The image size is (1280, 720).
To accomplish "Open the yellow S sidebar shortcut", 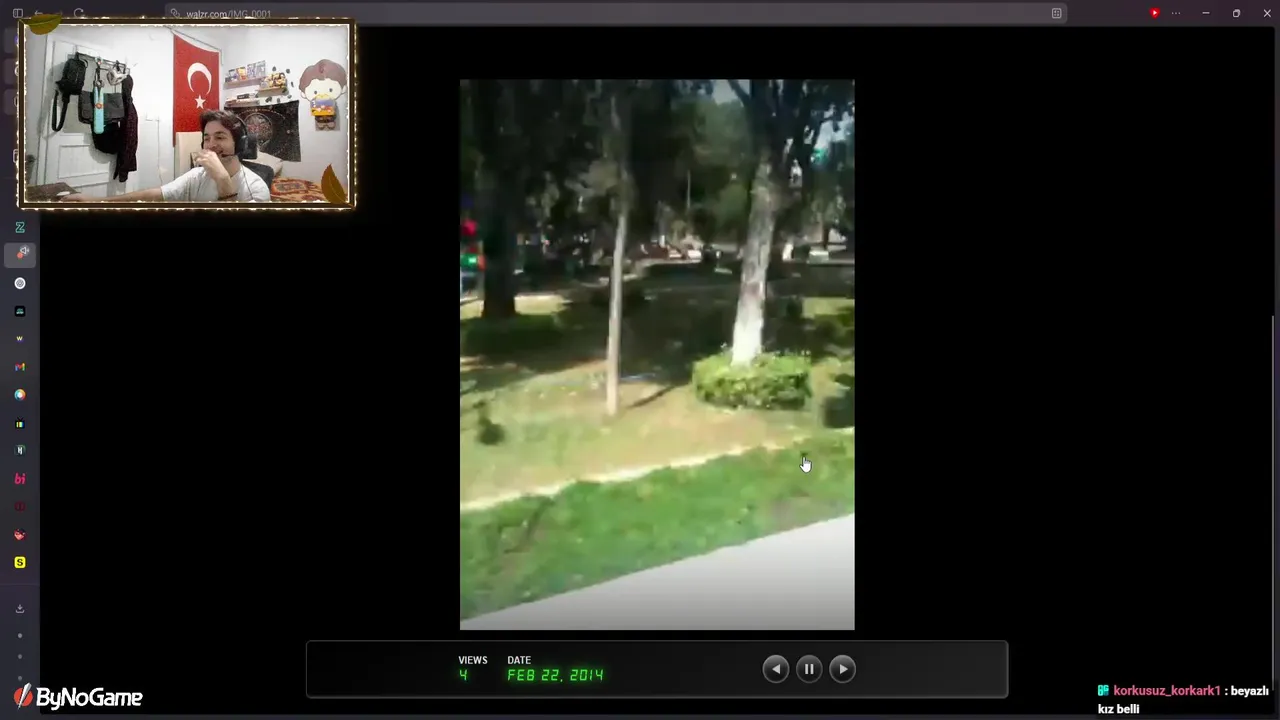I will pyautogui.click(x=19, y=563).
